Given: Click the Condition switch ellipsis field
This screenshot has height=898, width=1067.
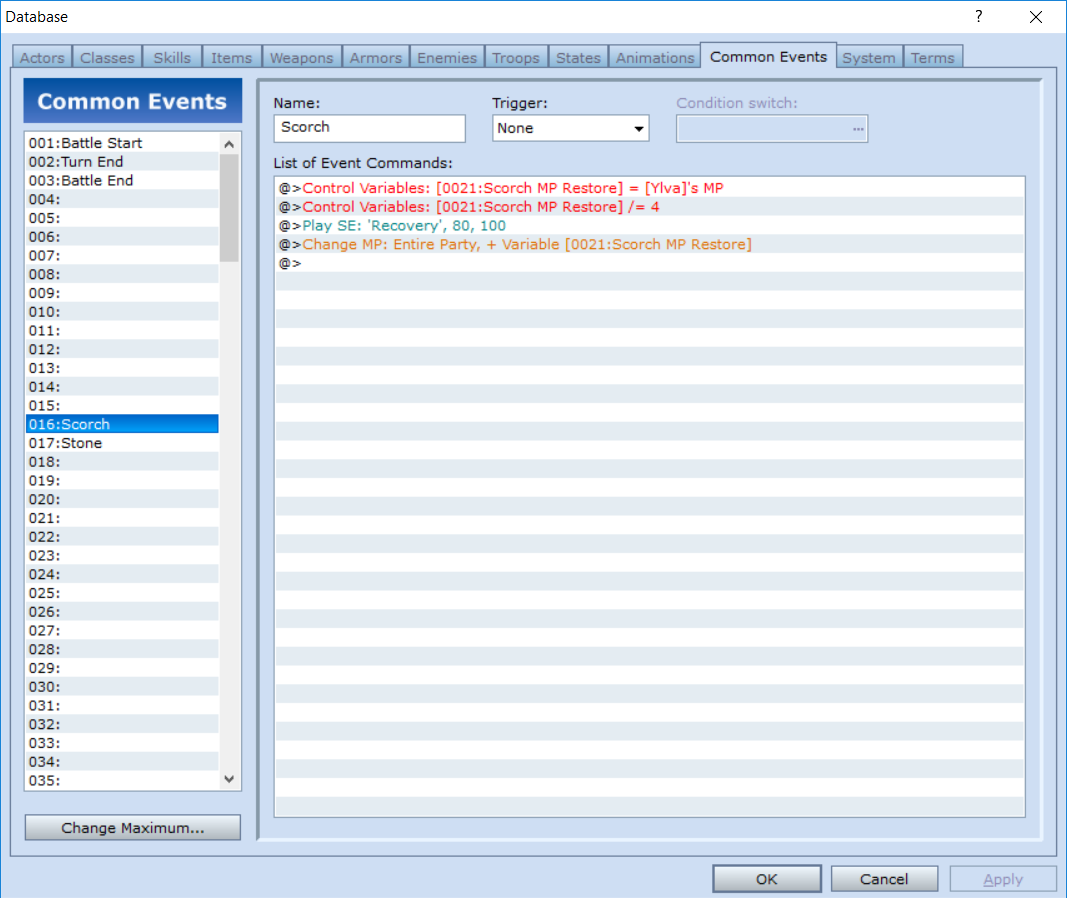Looking at the screenshot, I should tap(772, 129).
